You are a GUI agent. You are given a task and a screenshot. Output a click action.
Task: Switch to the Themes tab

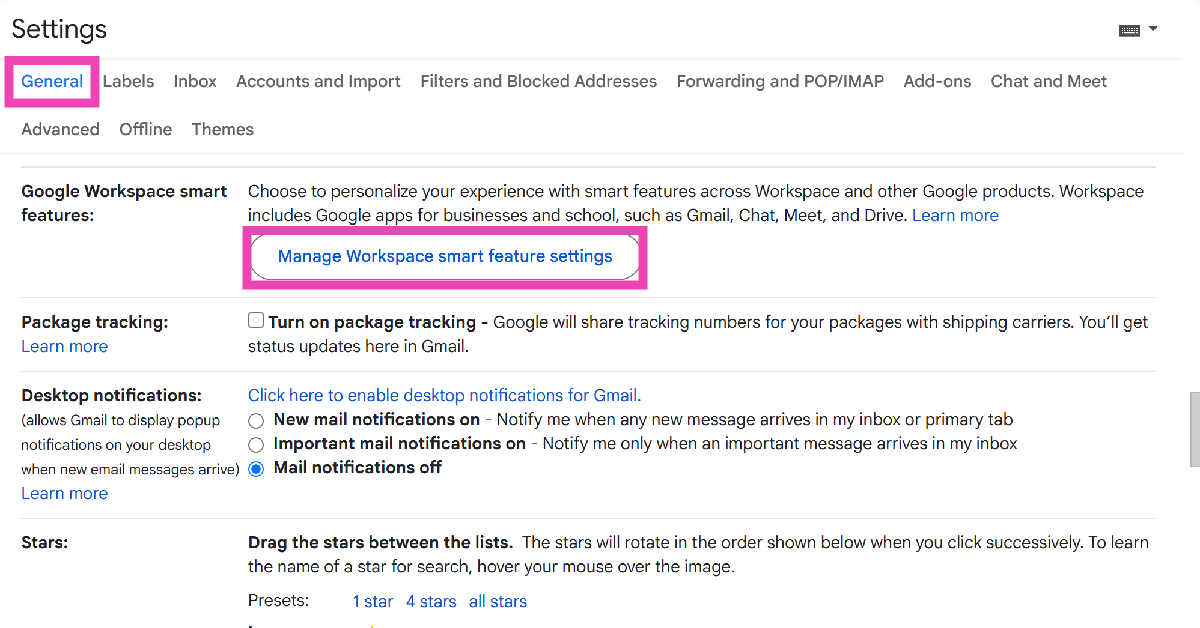pyautogui.click(x=222, y=129)
